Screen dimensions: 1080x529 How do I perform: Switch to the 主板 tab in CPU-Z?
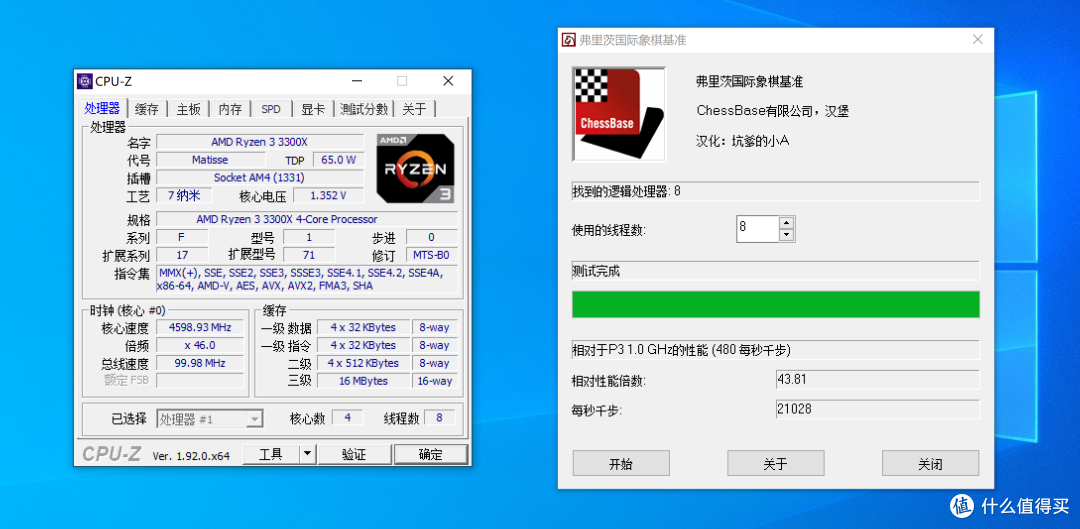point(188,109)
